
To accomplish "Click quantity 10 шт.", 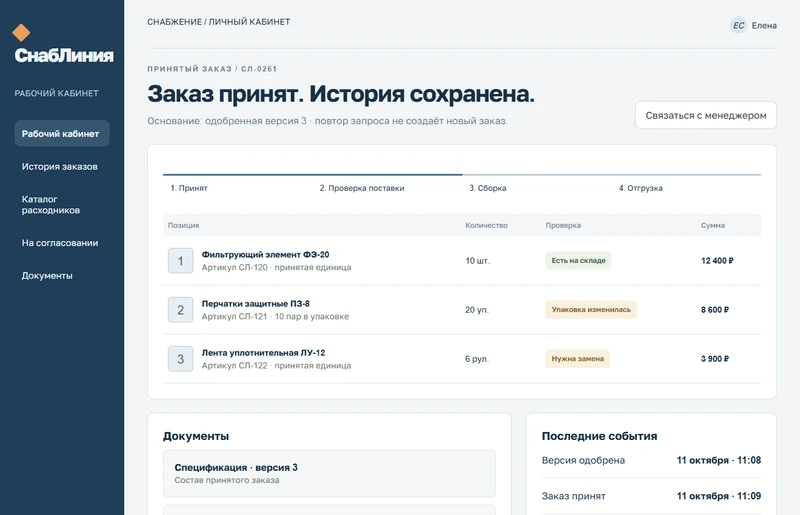I will pyautogui.click(x=477, y=261).
